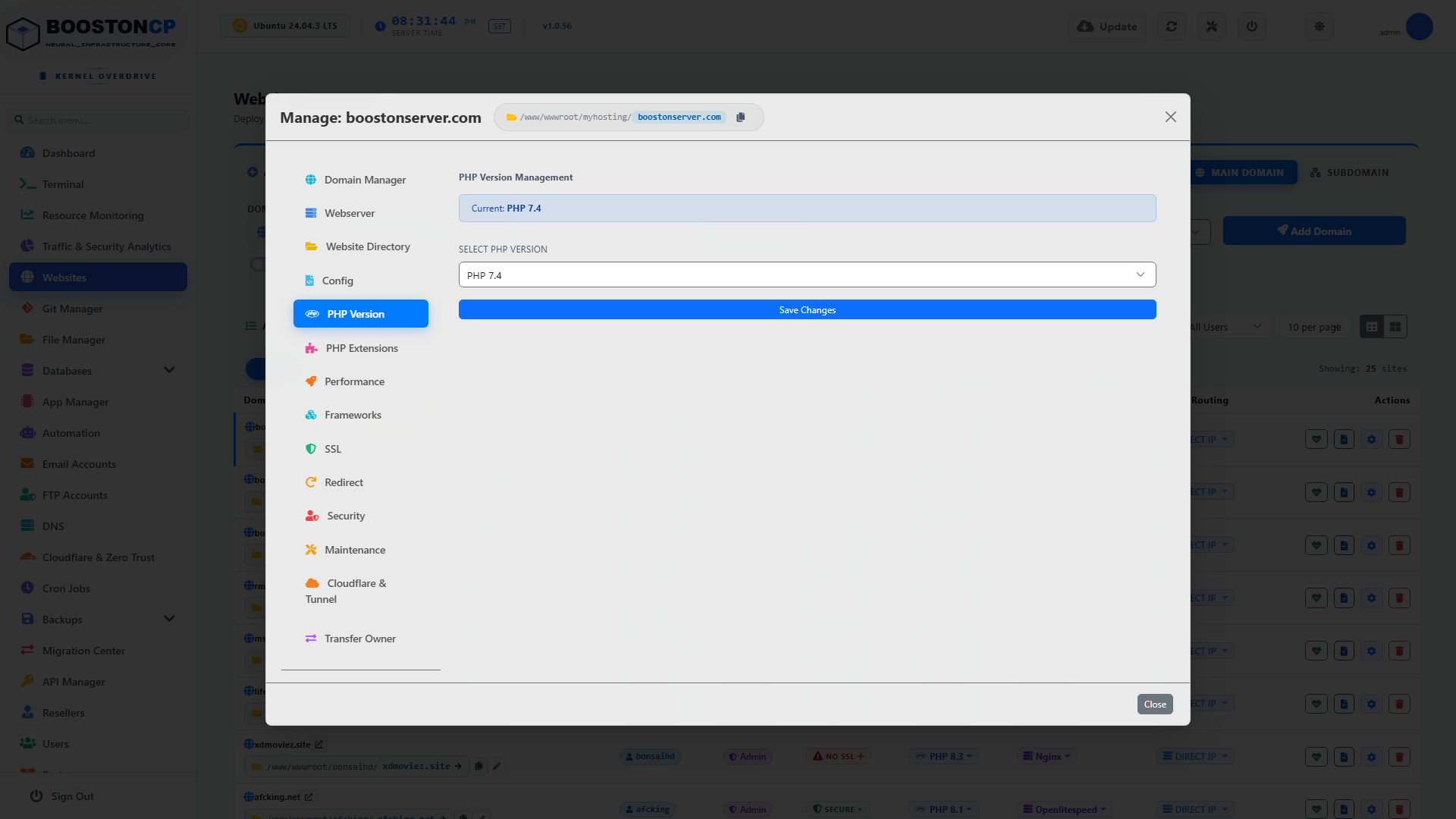Open Dashboard from sidebar
1456x819 pixels.
click(98, 153)
